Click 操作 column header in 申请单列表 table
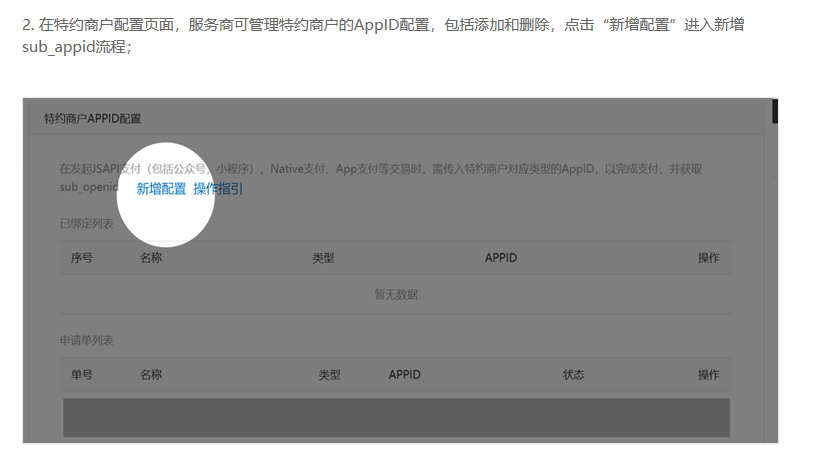The image size is (816, 467). 708,375
